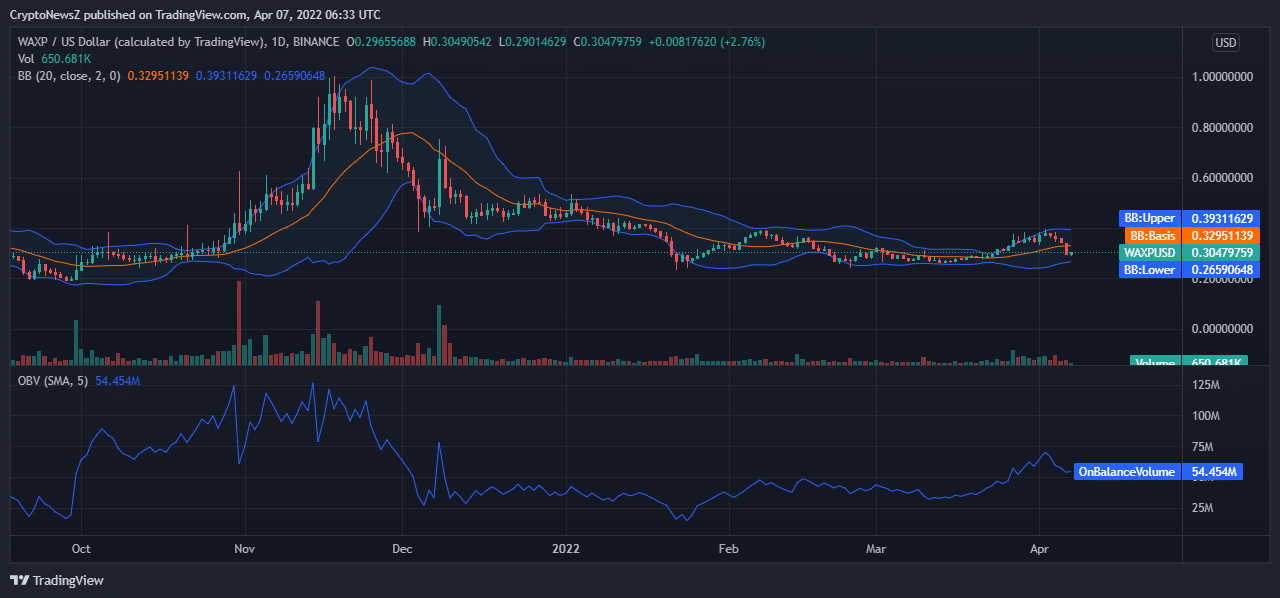Click the 125M level on the OBV scale

pyautogui.click(x=1206, y=385)
